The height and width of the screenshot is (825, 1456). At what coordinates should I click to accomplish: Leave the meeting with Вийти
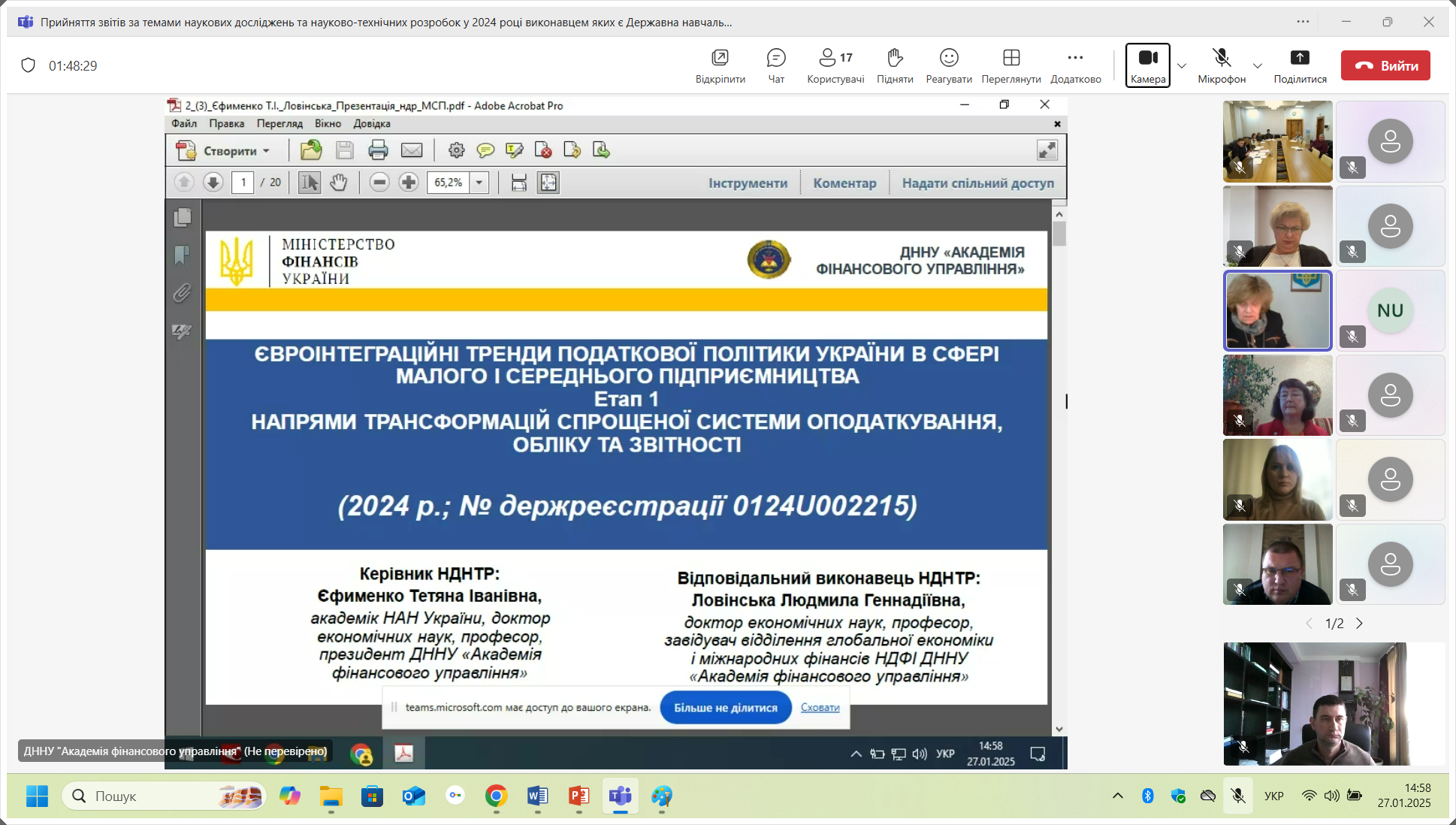click(1385, 65)
